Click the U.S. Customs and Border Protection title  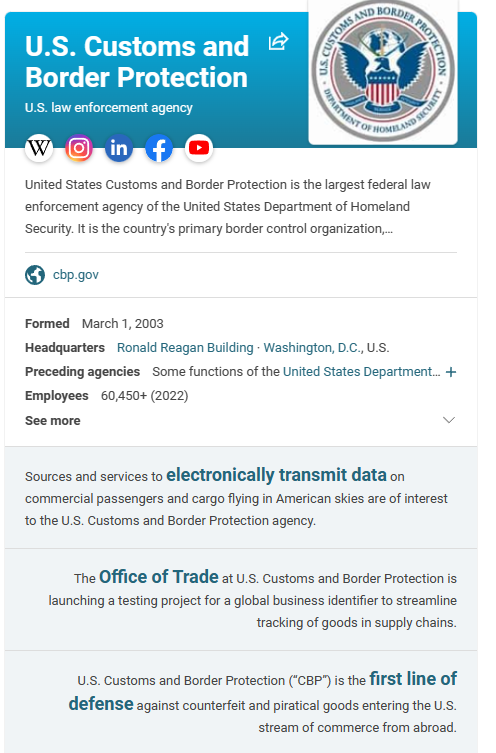click(x=137, y=62)
